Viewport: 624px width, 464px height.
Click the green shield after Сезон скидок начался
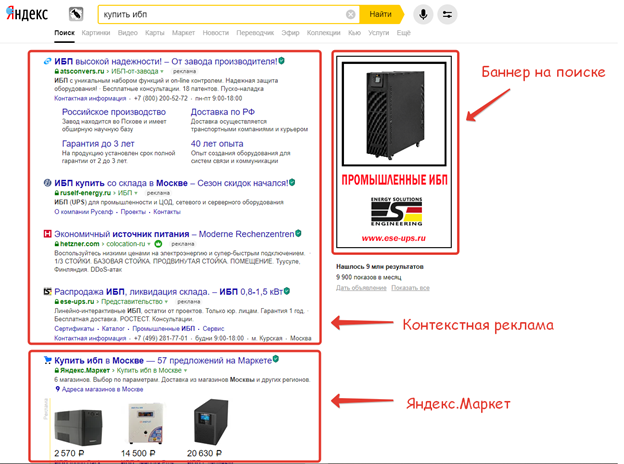[292, 182]
